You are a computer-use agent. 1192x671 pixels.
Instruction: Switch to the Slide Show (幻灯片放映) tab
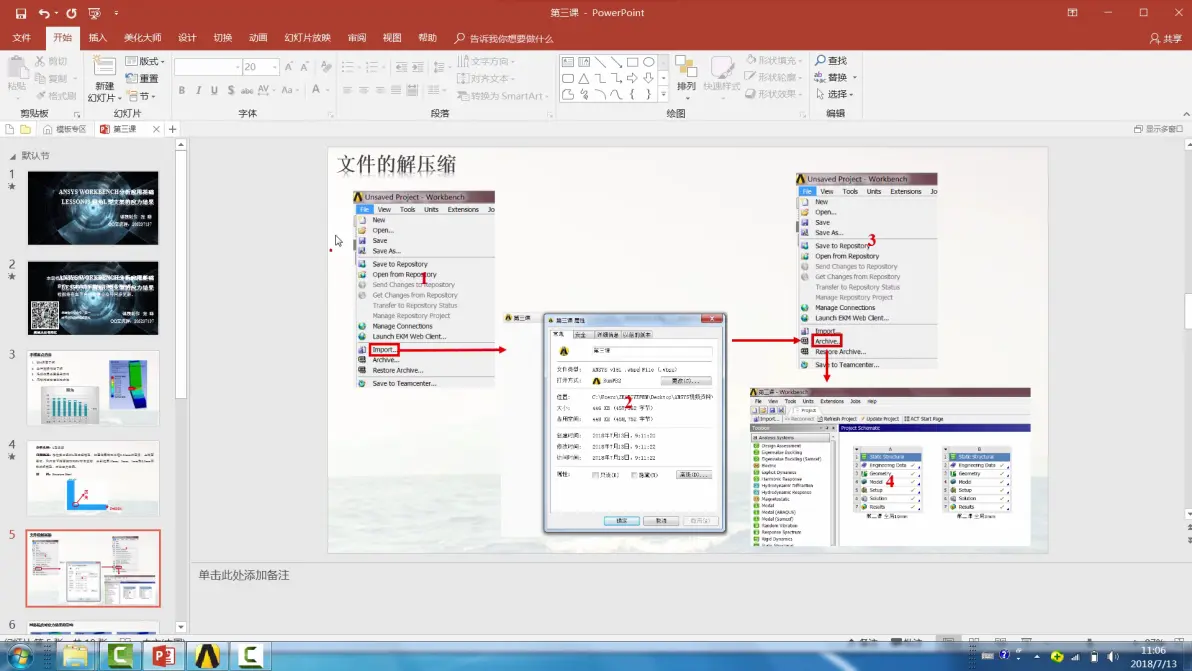pos(307,38)
